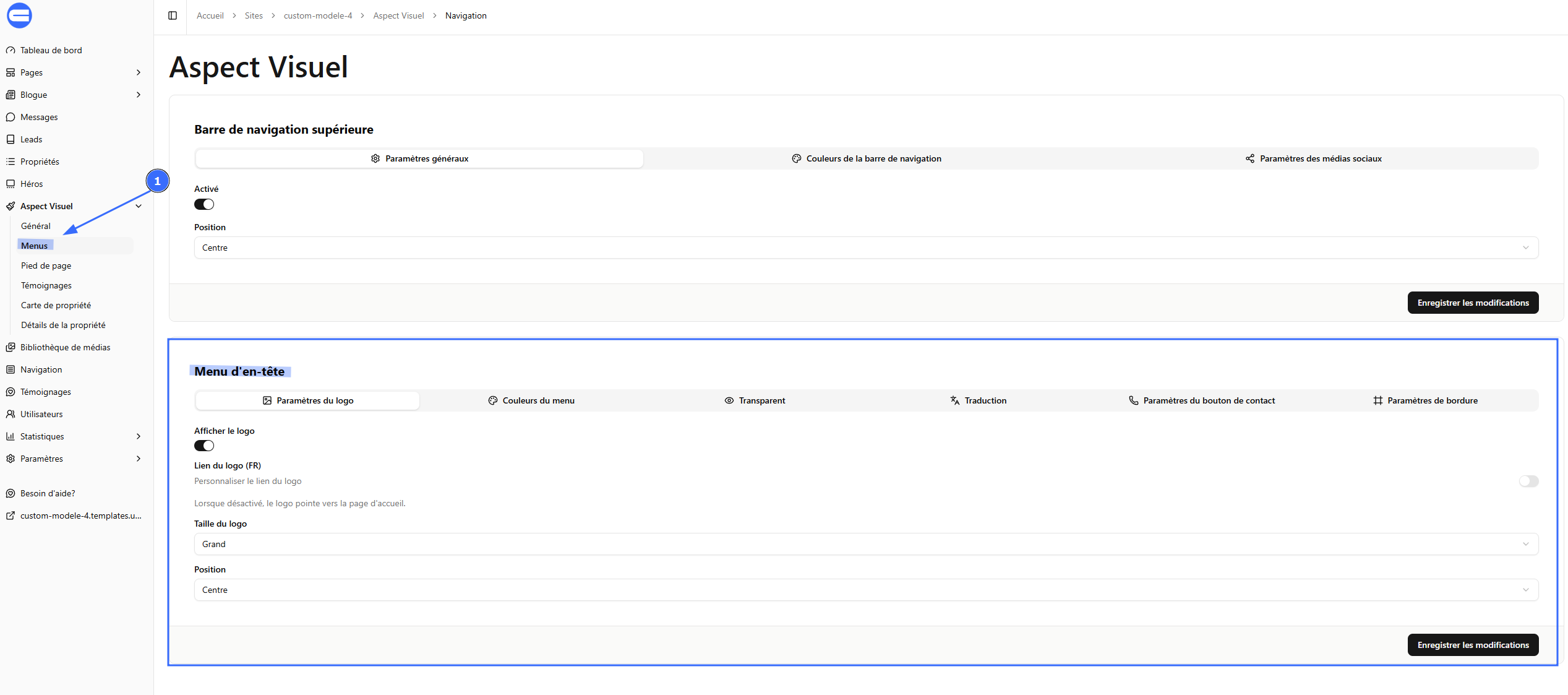
Task: Open external site link icon custom-modele-4
Action: click(x=11, y=516)
